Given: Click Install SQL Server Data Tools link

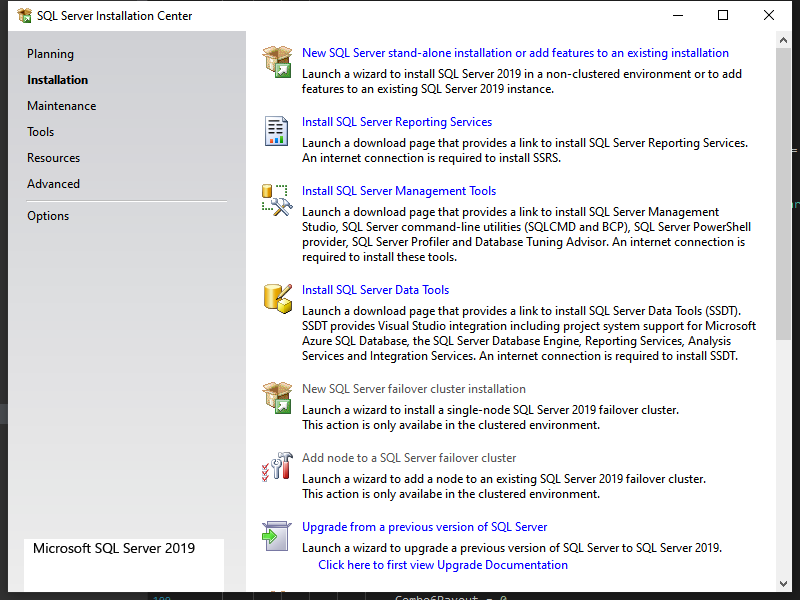Looking at the screenshot, I should 375,290.
